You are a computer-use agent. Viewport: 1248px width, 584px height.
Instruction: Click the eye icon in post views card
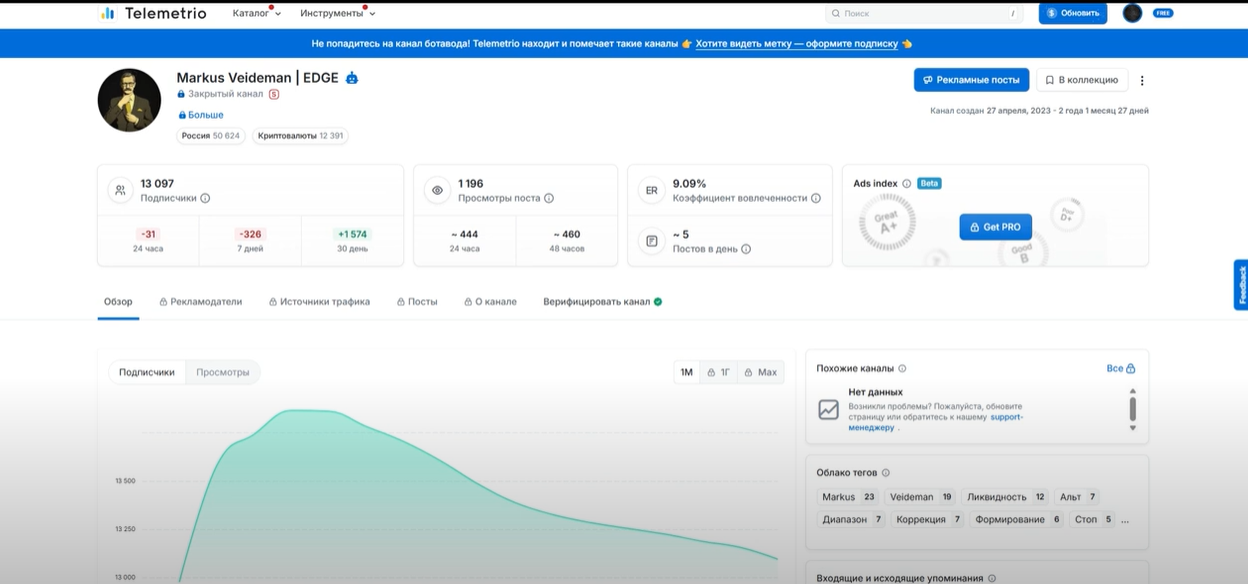437,190
